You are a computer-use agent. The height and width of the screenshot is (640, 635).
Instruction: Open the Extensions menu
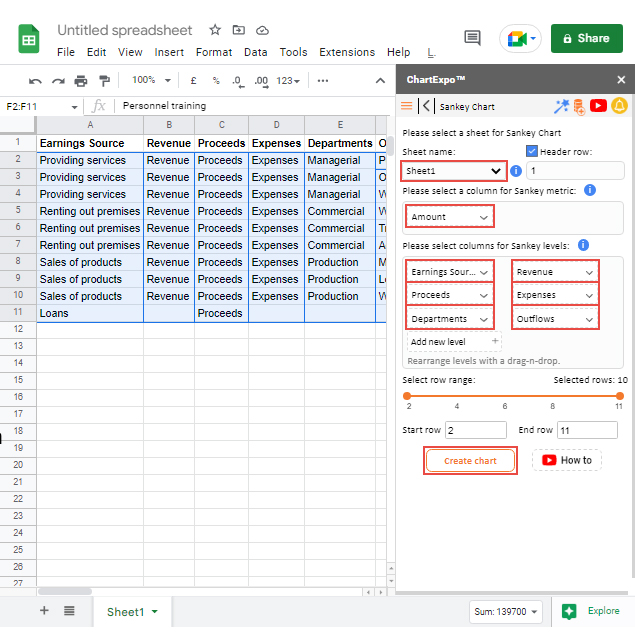click(x=347, y=53)
